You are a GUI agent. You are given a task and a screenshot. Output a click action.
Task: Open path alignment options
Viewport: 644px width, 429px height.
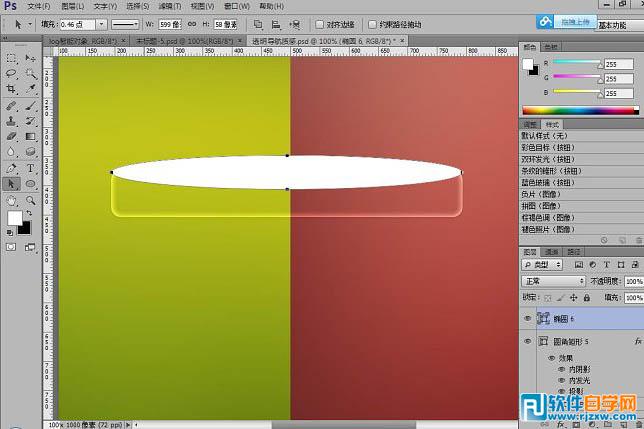(276, 25)
